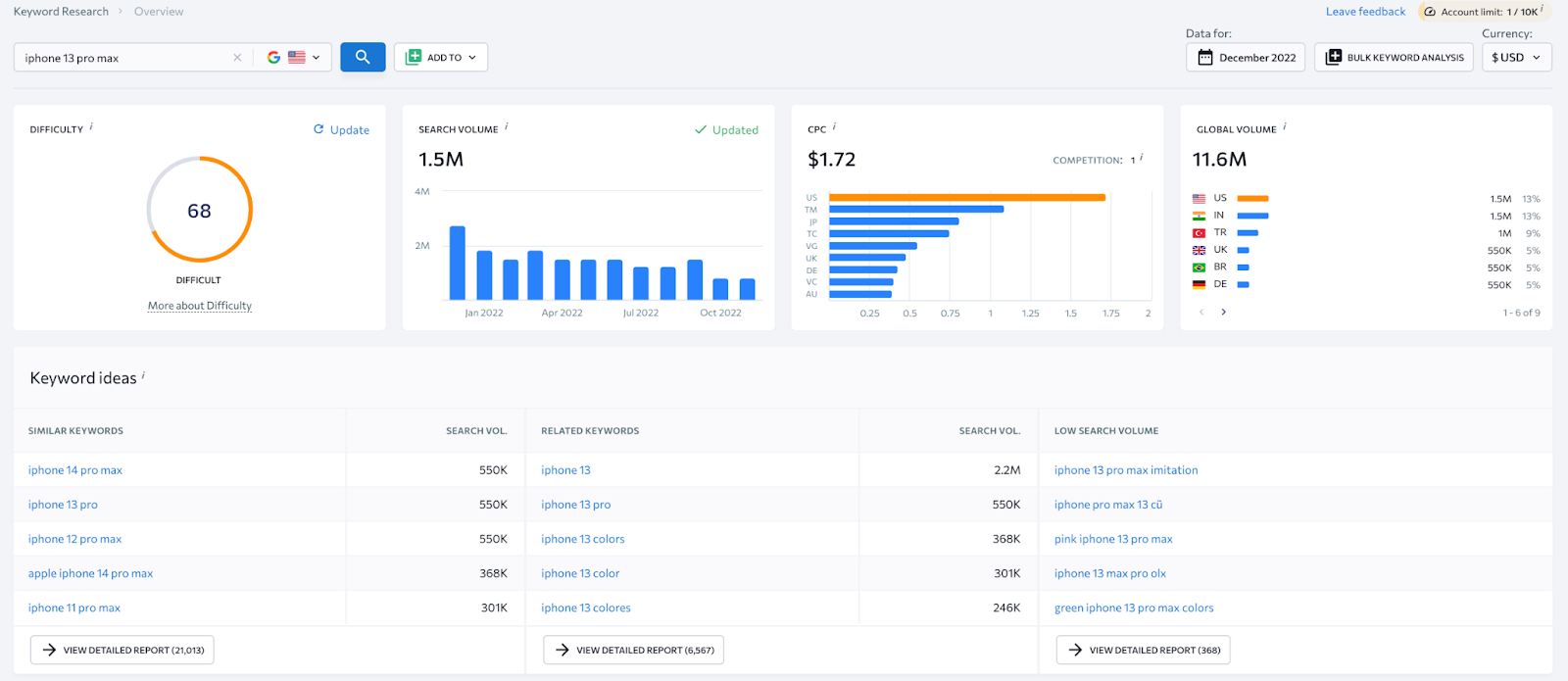Viewport: 1568px width, 681px height.
Task: Click the LOW SEARCH VOLUME column header
Action: pos(1106,431)
